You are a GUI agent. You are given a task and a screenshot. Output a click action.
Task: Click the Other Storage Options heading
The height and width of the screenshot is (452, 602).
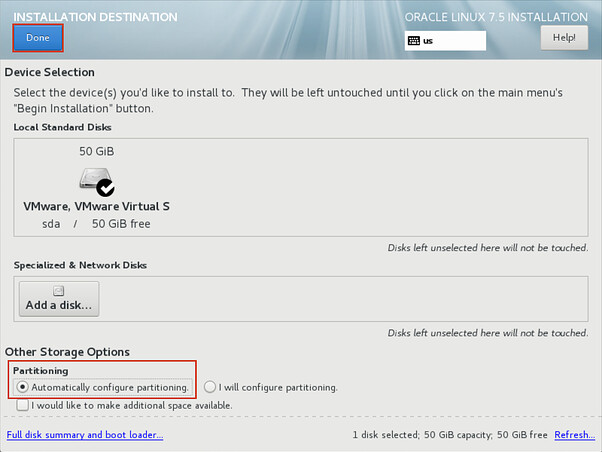click(x=67, y=352)
